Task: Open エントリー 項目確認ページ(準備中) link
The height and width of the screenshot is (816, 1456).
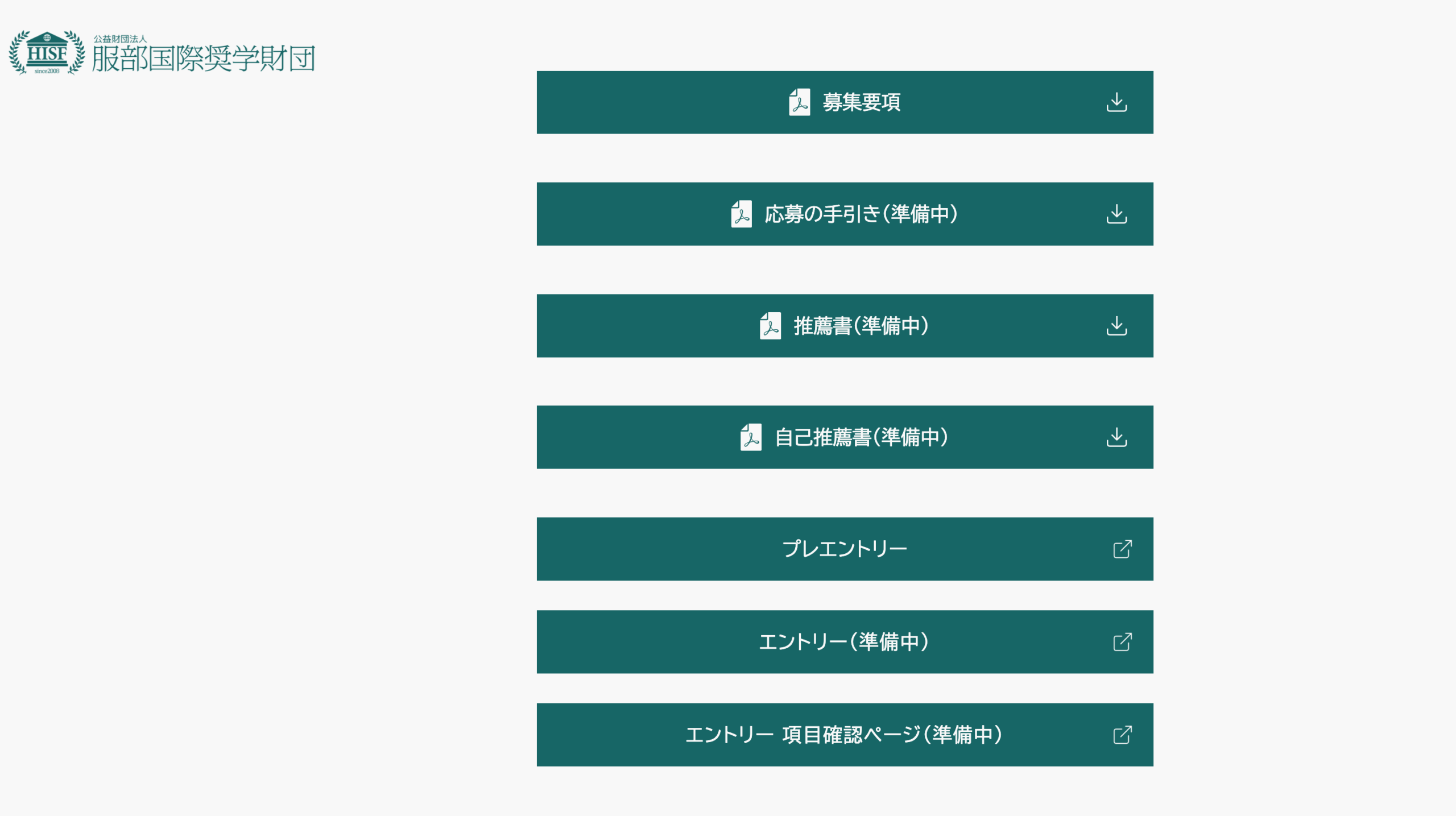Action: point(845,735)
